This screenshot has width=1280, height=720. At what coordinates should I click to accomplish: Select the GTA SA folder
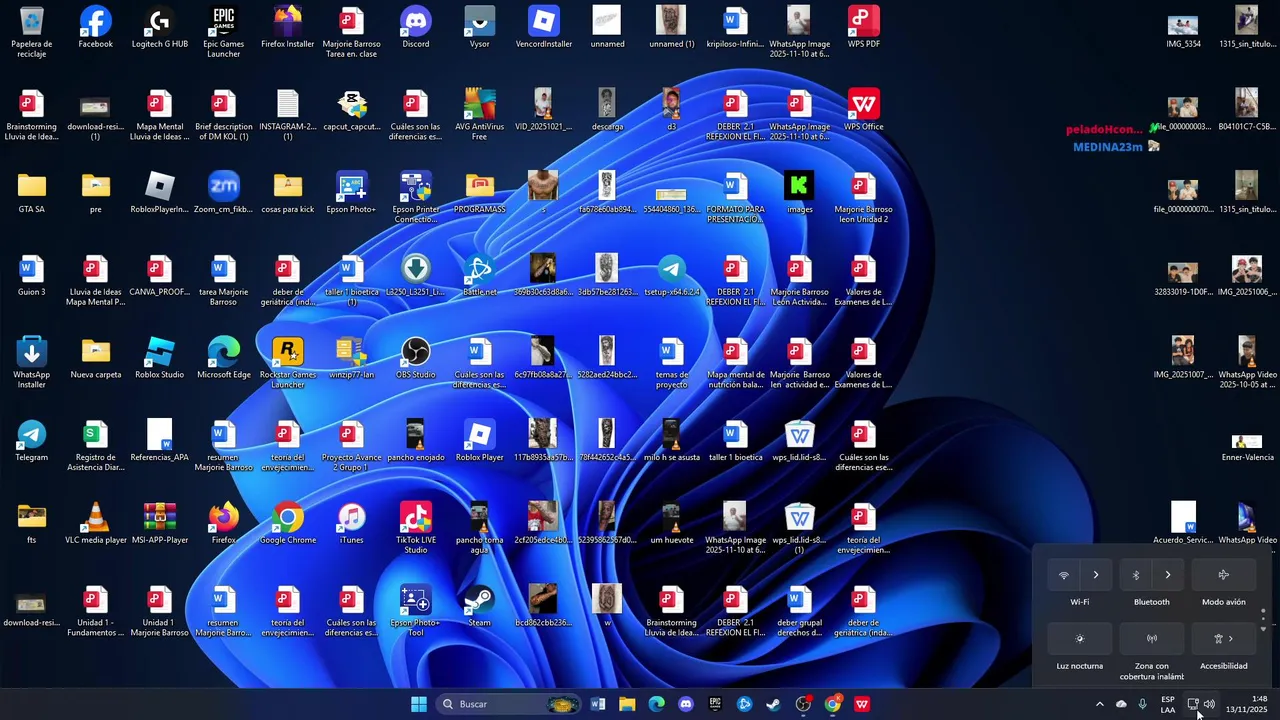pos(31,192)
